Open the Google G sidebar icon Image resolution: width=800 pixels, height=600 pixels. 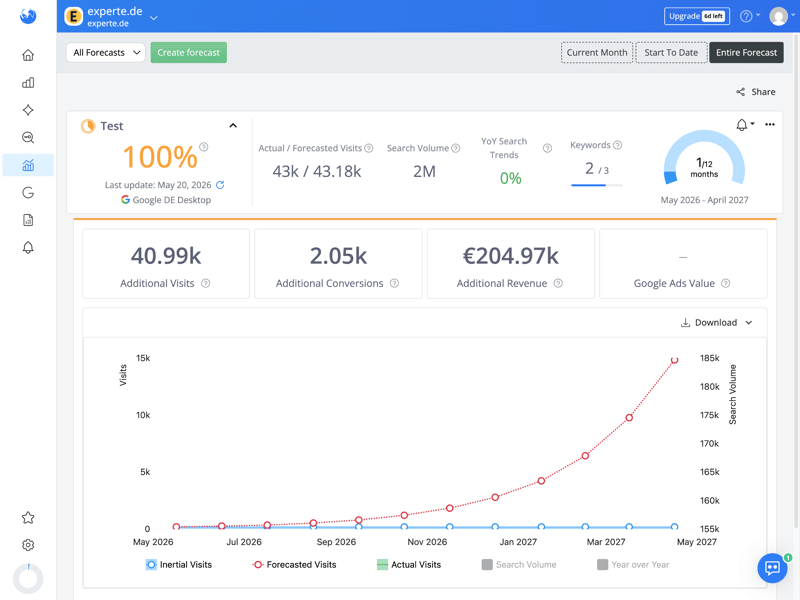(28, 192)
